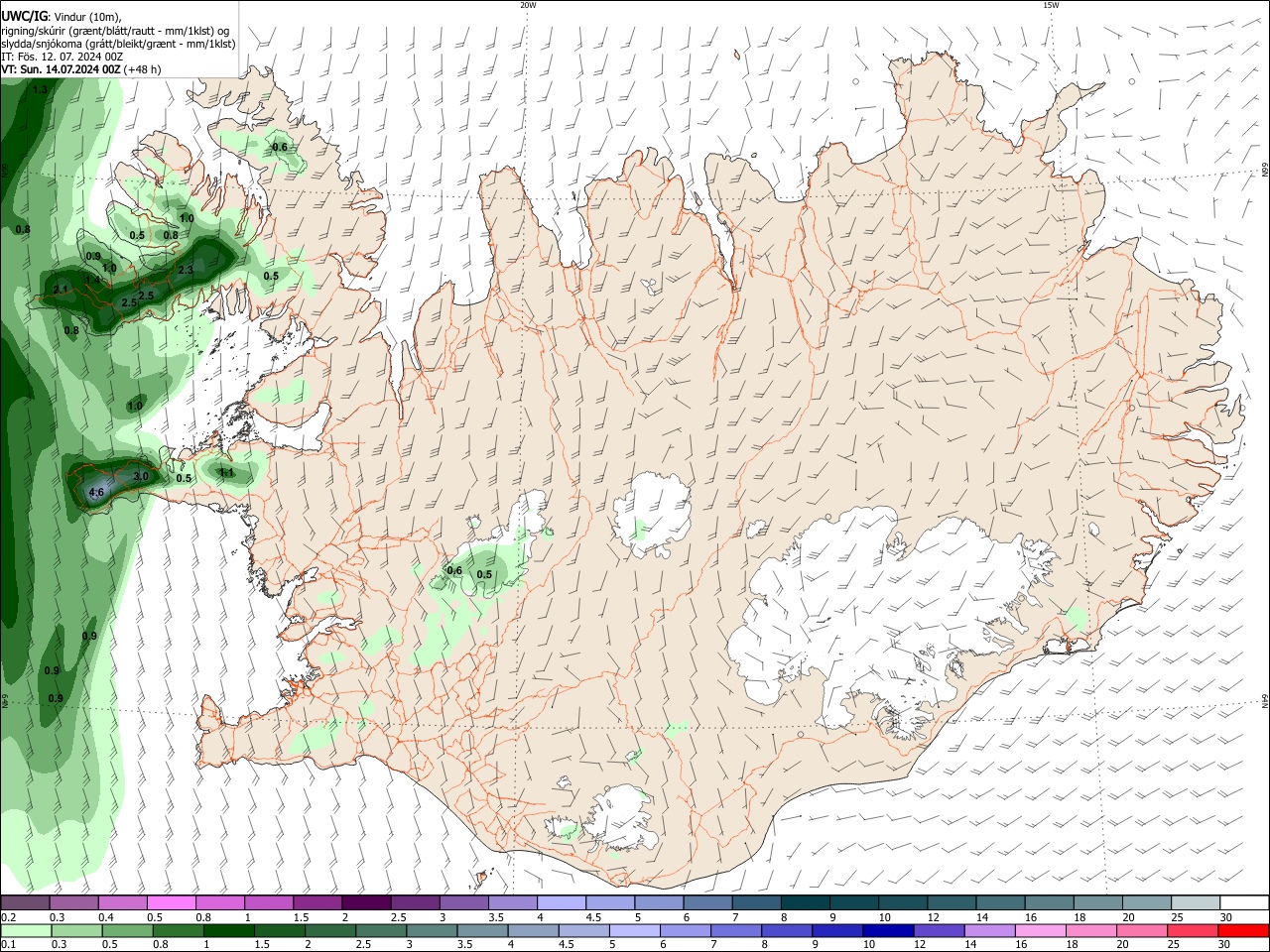1270x952 pixels.
Task: Click the indigo swatch at 12 in lower legend row
Action: (x=939, y=930)
